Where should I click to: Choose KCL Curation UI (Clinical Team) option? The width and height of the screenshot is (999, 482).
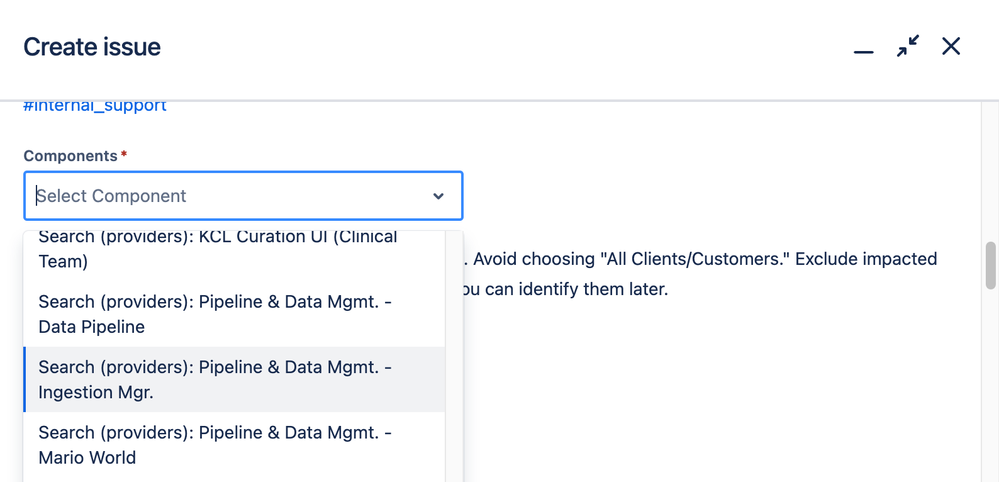pos(218,250)
